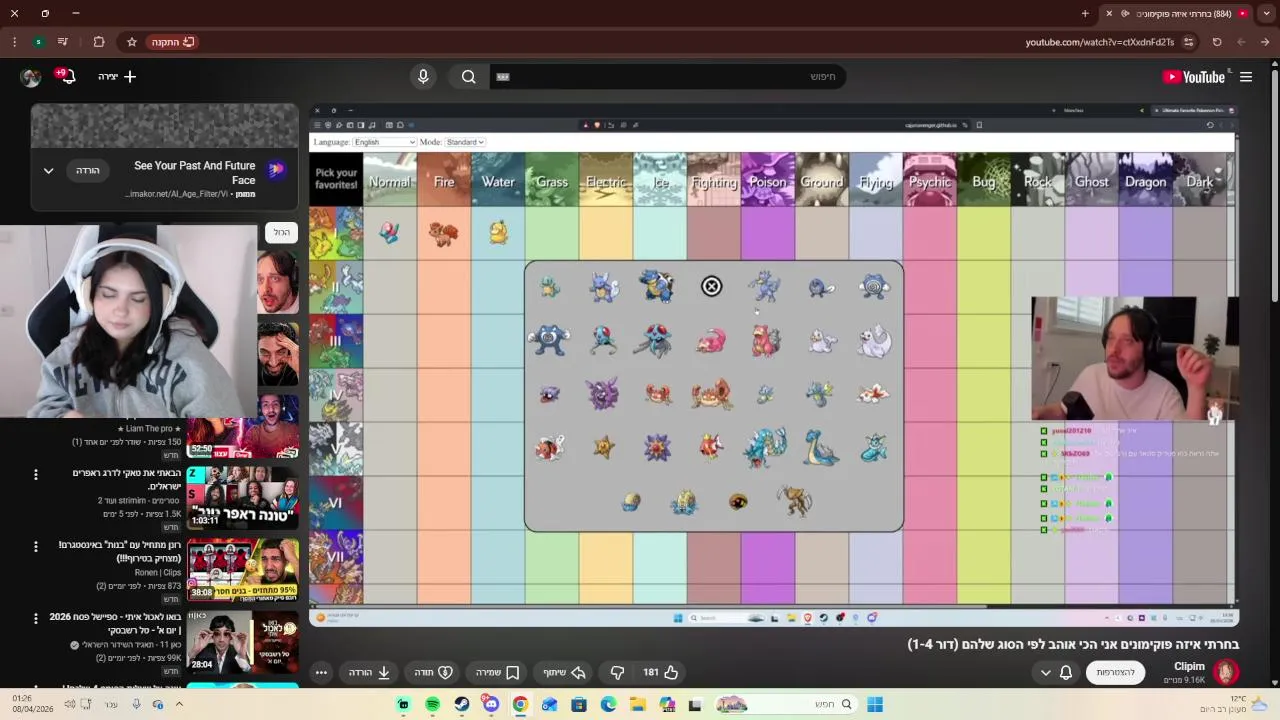
Task: Subscribe to Clipim channel (הצטרפות)
Action: [1115, 672]
